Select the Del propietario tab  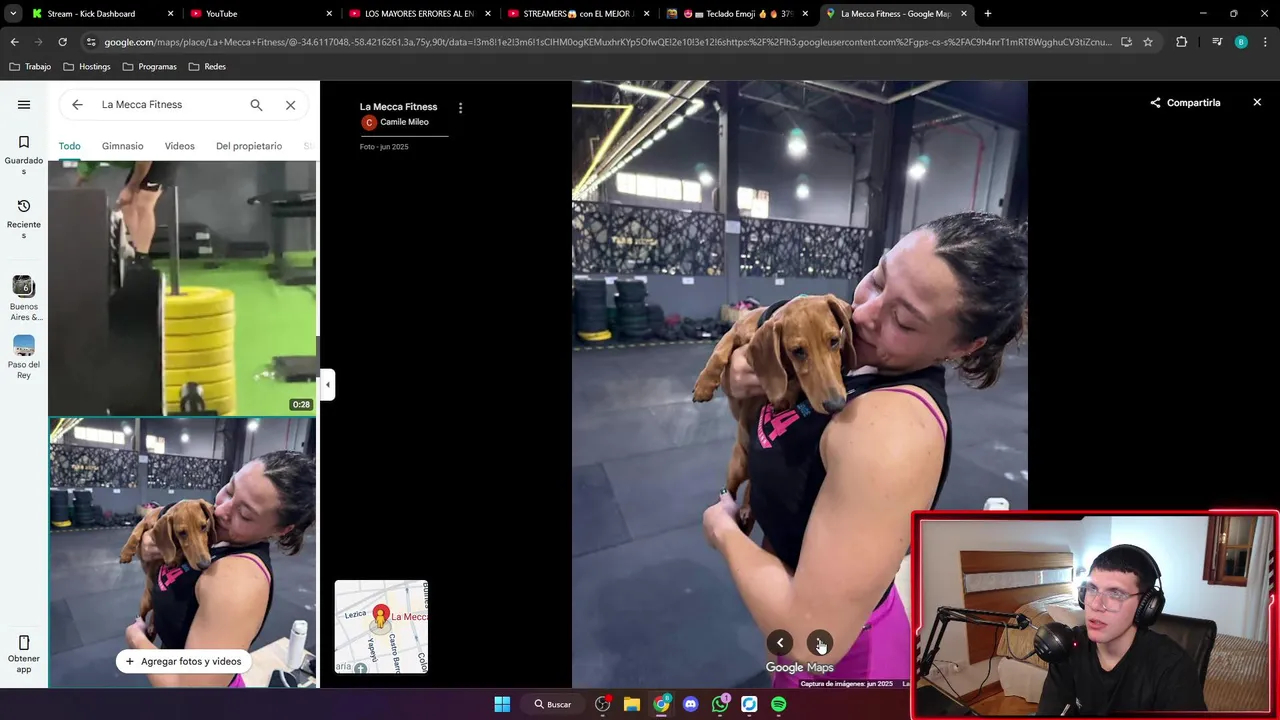click(249, 146)
